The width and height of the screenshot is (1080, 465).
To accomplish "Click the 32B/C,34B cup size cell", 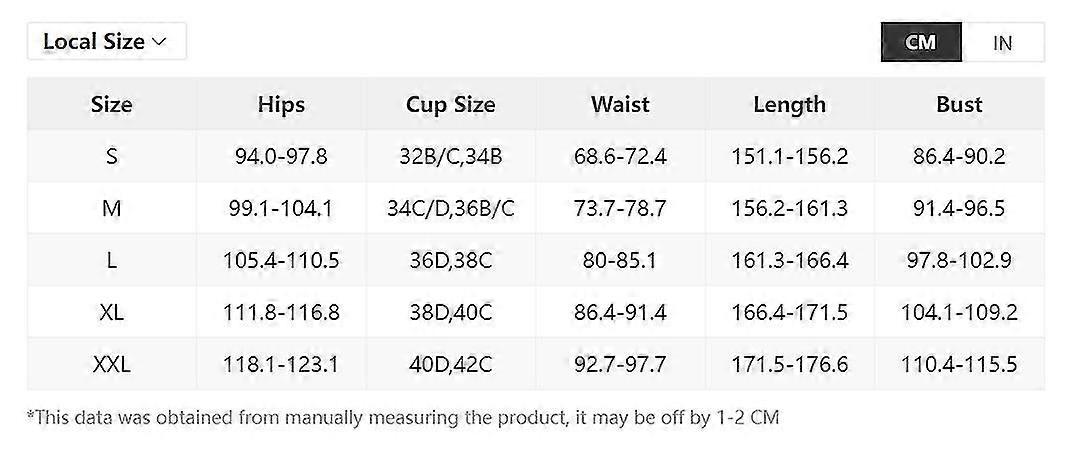I will pyautogui.click(x=450, y=156).
